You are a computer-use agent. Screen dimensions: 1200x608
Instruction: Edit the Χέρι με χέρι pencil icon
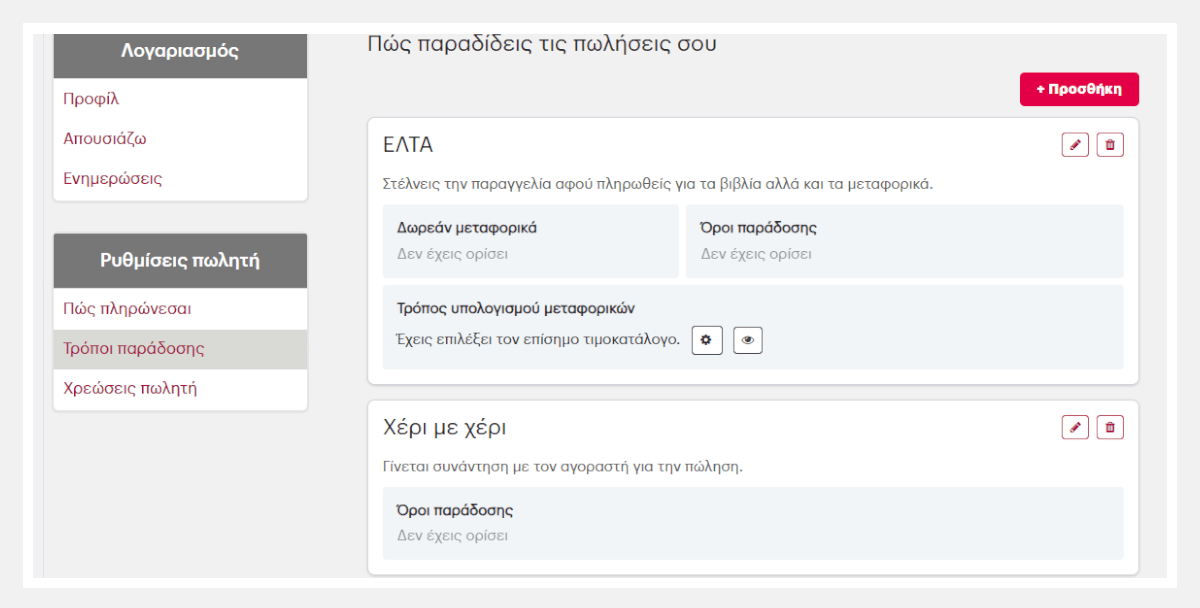1075,428
